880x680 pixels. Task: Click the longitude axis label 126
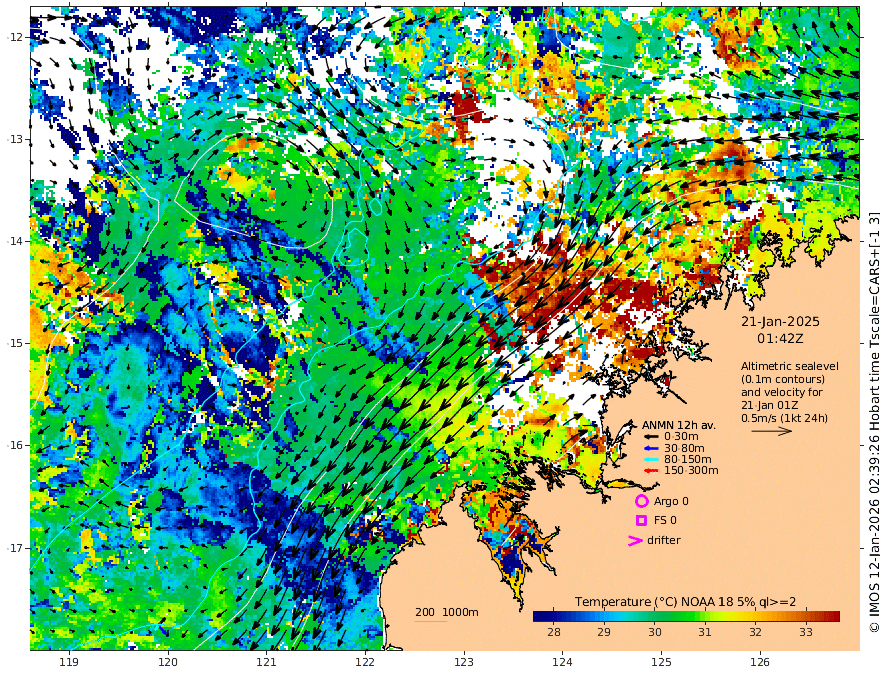pos(760,662)
